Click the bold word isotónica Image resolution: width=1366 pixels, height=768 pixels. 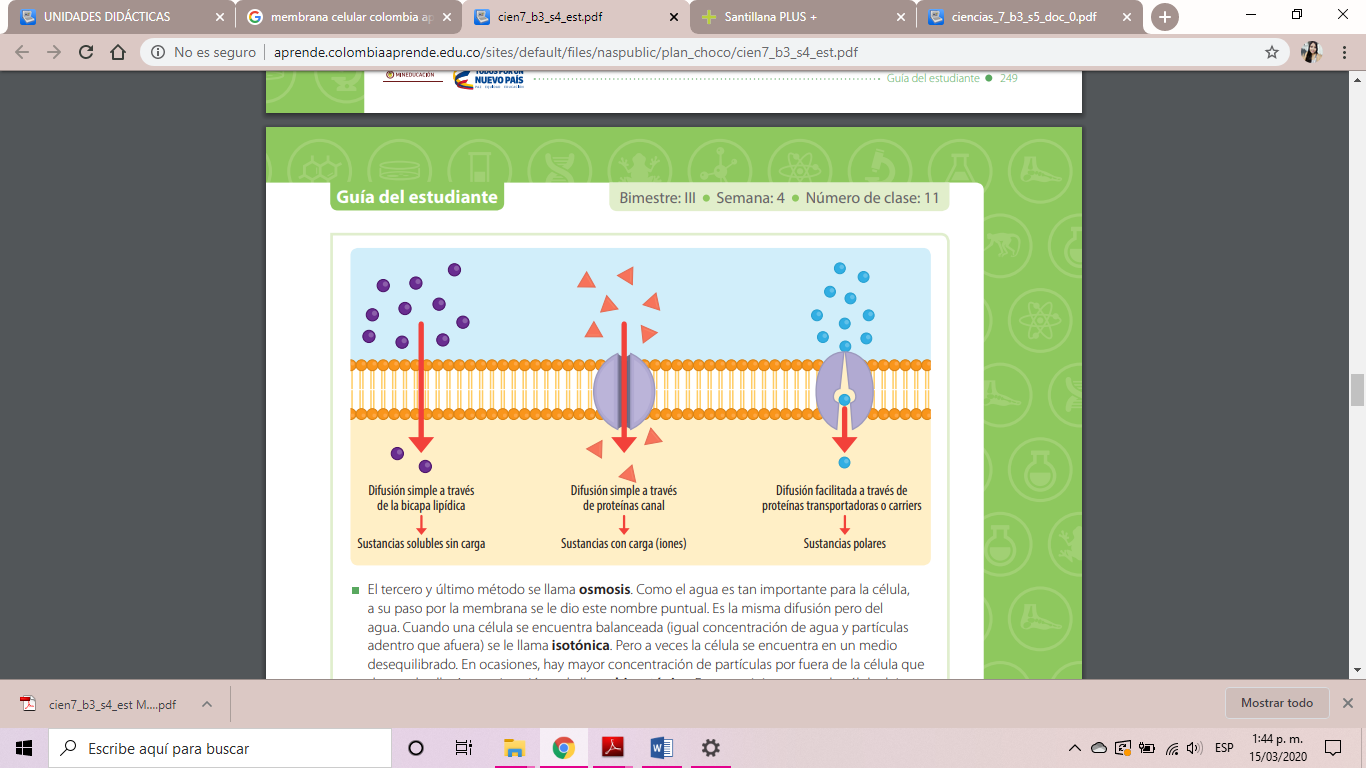pyautogui.click(x=580, y=645)
